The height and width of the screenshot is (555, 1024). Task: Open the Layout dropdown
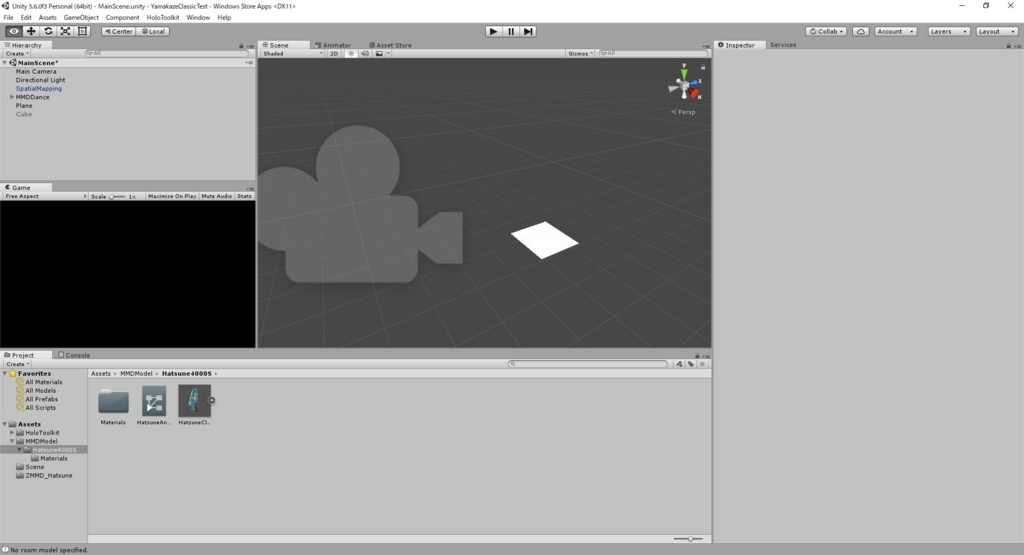[x=997, y=31]
